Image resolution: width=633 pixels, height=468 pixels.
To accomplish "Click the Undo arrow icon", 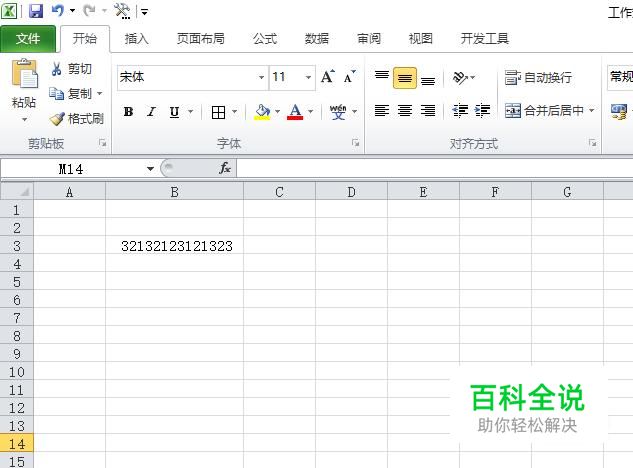I will click(57, 10).
